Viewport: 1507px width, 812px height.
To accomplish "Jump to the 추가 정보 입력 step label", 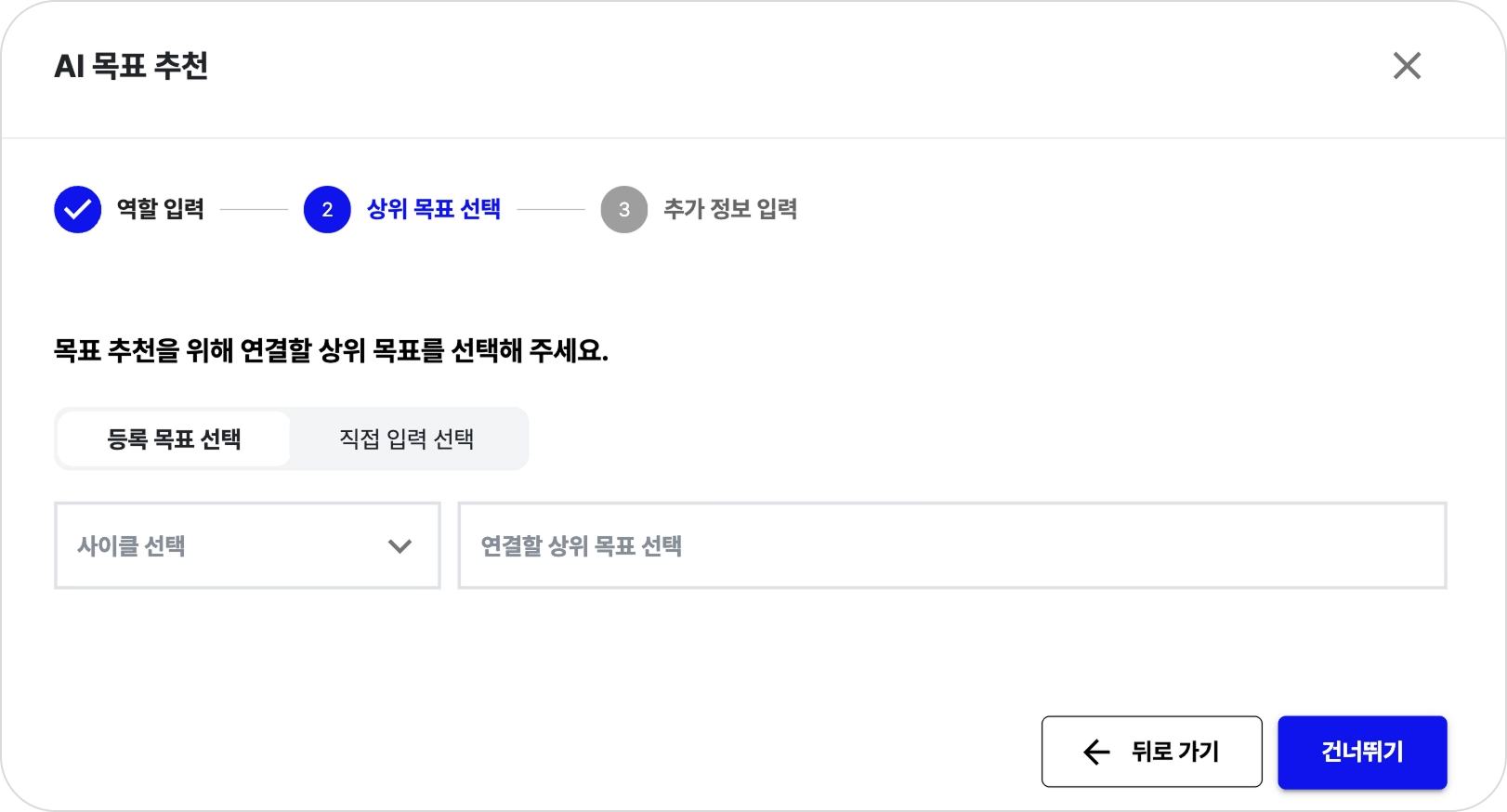I will click(730, 210).
